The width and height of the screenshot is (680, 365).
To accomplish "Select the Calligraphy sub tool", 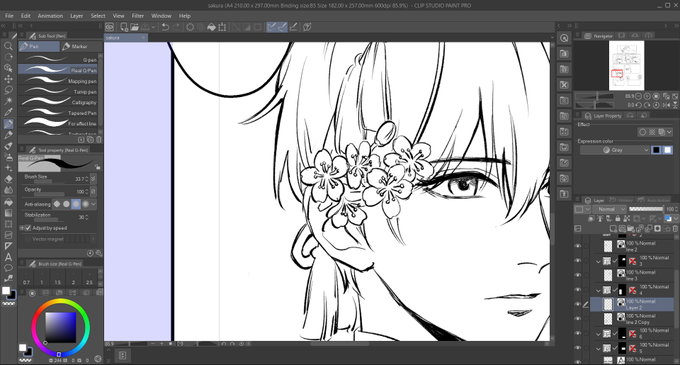I will coord(58,102).
